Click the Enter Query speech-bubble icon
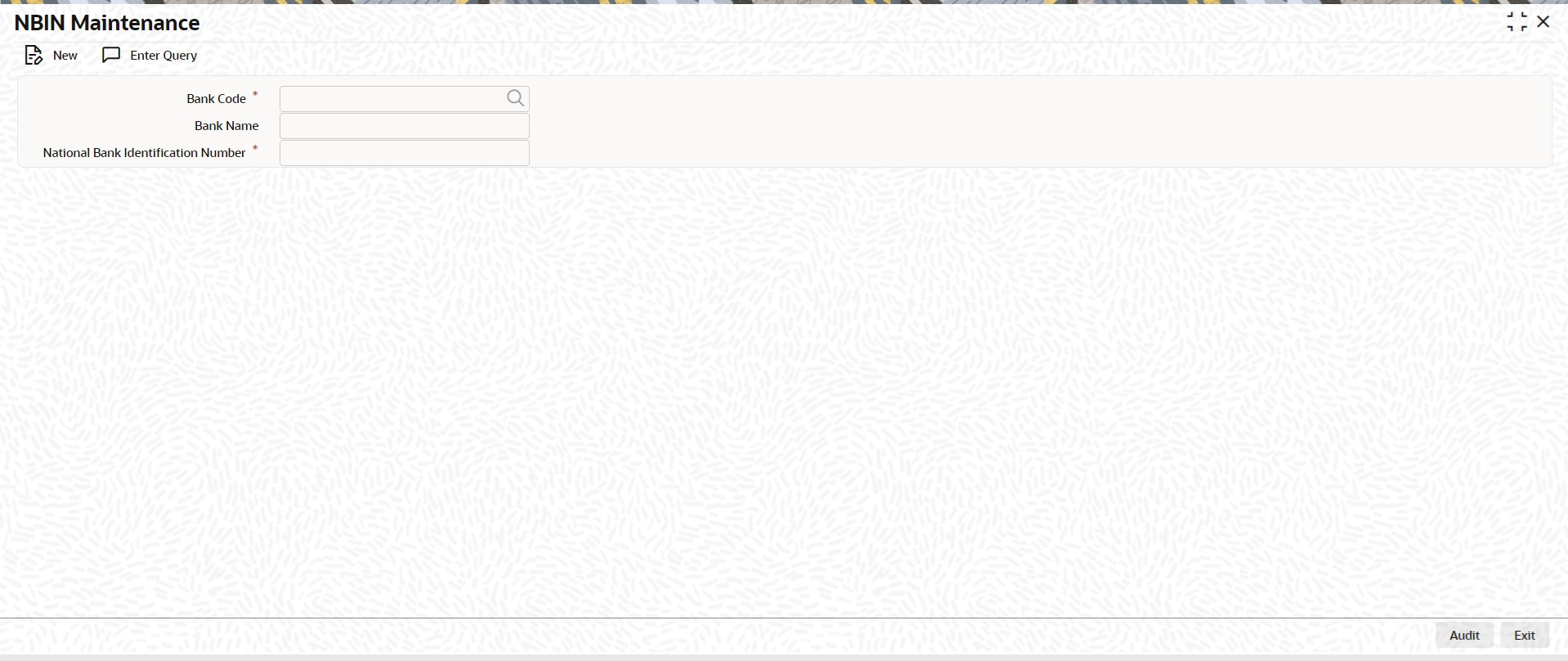 click(111, 55)
